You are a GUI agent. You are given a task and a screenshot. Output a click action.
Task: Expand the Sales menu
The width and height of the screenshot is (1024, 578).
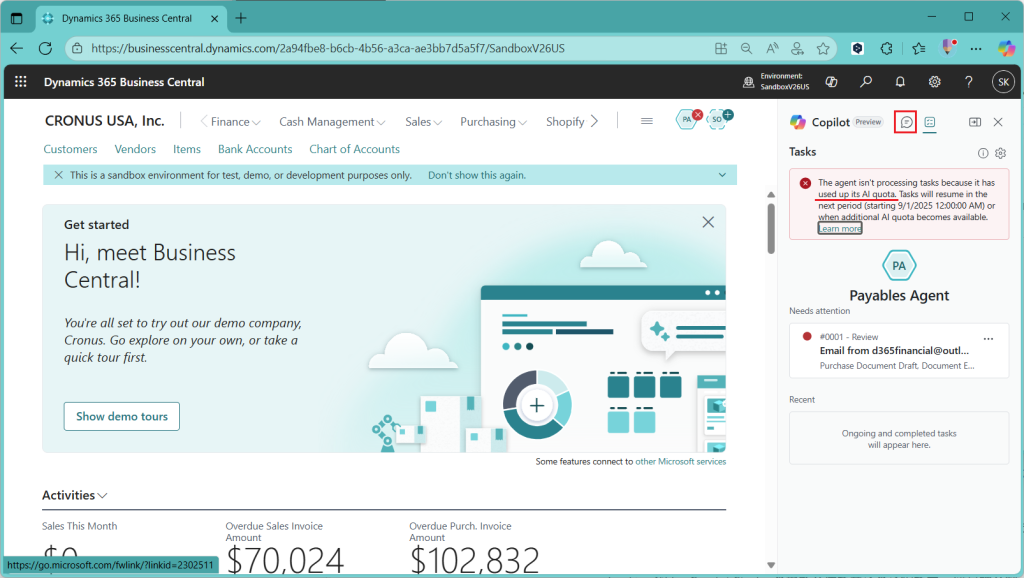pos(423,122)
